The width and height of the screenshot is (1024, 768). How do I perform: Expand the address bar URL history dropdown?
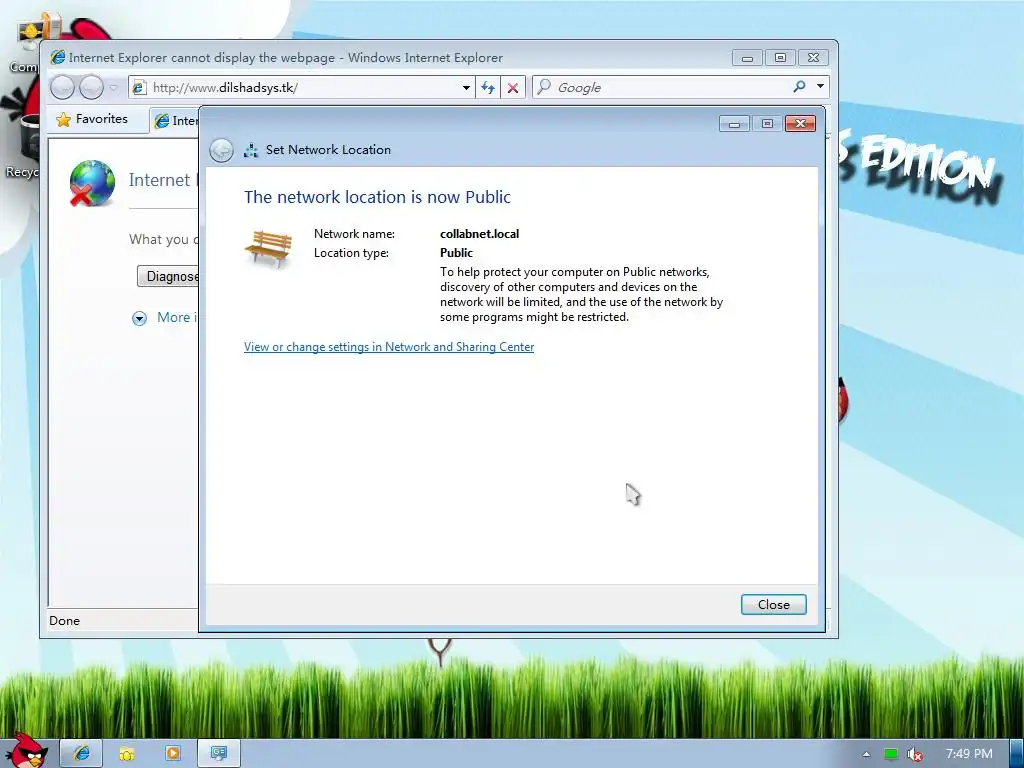click(x=466, y=88)
